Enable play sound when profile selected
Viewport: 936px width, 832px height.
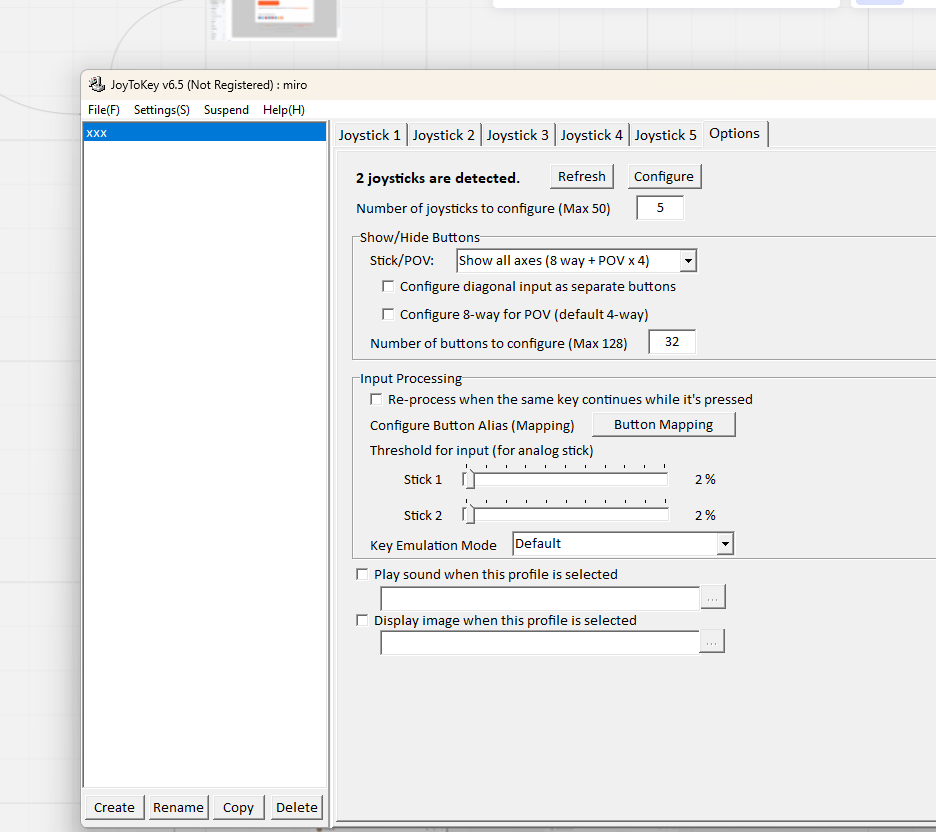point(362,574)
